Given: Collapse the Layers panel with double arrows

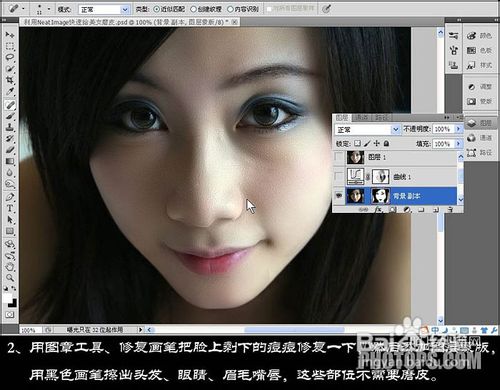Looking at the screenshot, I should pyautogui.click(x=447, y=117).
